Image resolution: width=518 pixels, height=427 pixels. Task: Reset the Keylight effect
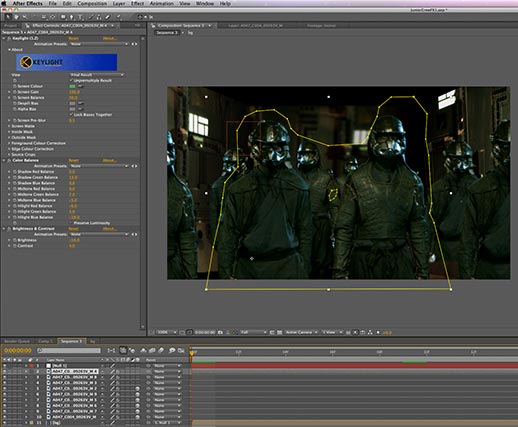(x=73, y=38)
